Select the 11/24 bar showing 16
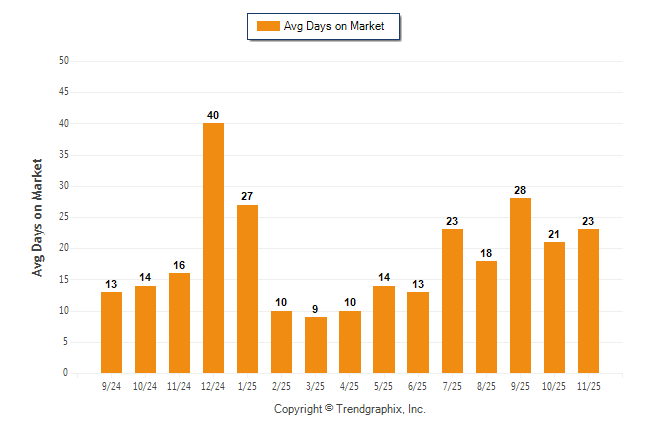Image resolution: width=646 pixels, height=434 pixels. (x=179, y=323)
